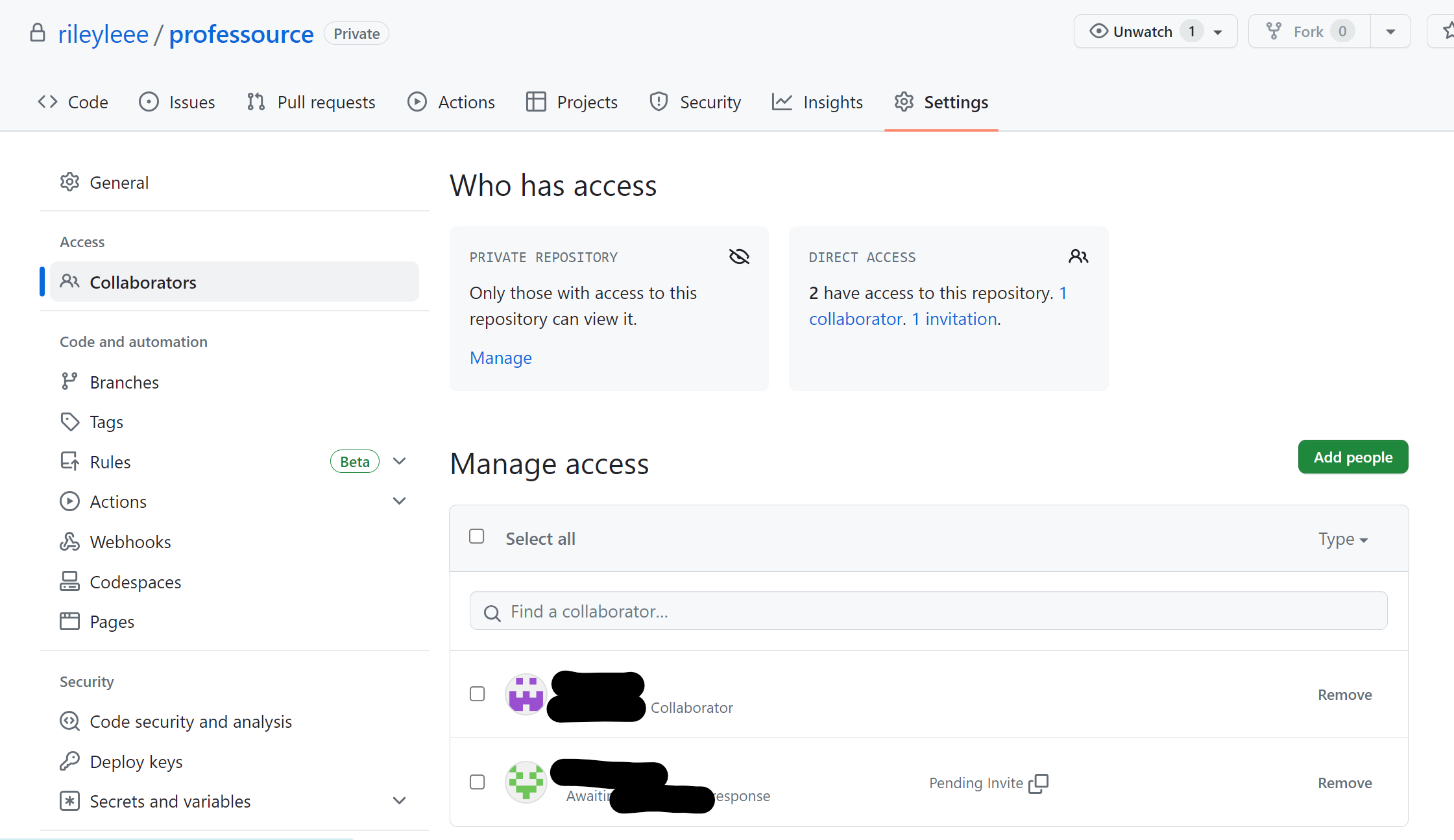Click the crossed-eye private repository icon
1454x840 pixels.
[739, 257]
